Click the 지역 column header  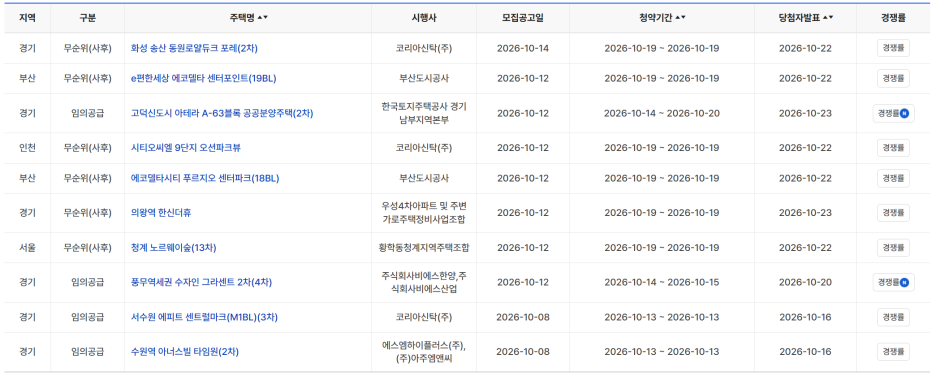pyautogui.click(x=27, y=18)
